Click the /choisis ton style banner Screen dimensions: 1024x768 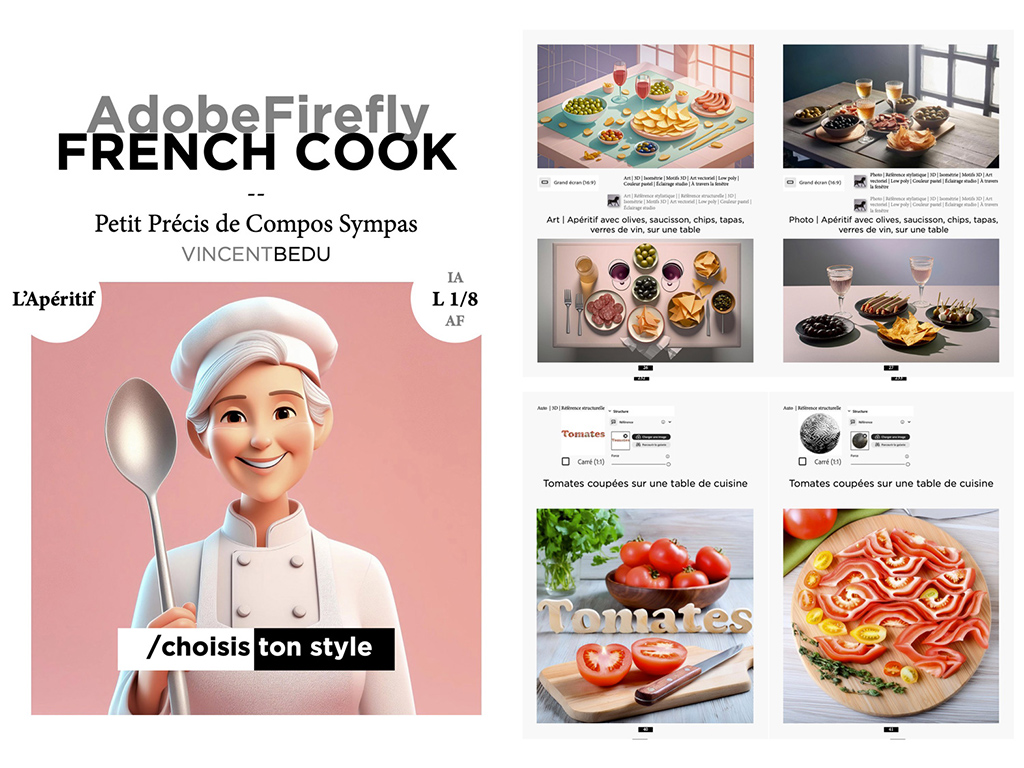pos(256,648)
